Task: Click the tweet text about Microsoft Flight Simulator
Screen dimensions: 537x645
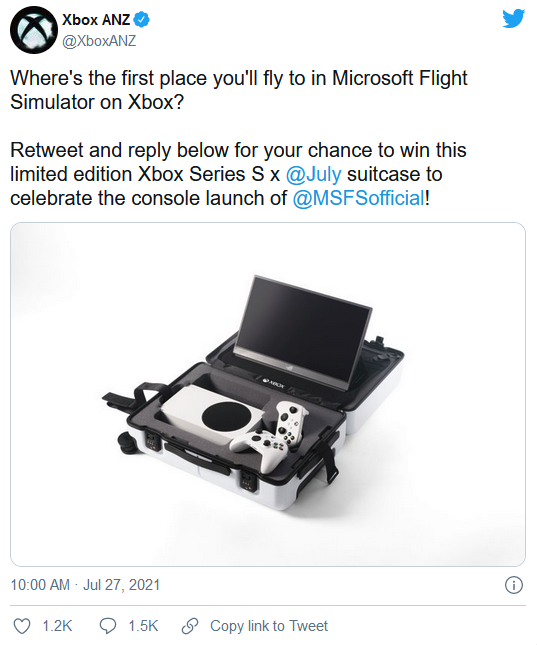Action: (239, 90)
